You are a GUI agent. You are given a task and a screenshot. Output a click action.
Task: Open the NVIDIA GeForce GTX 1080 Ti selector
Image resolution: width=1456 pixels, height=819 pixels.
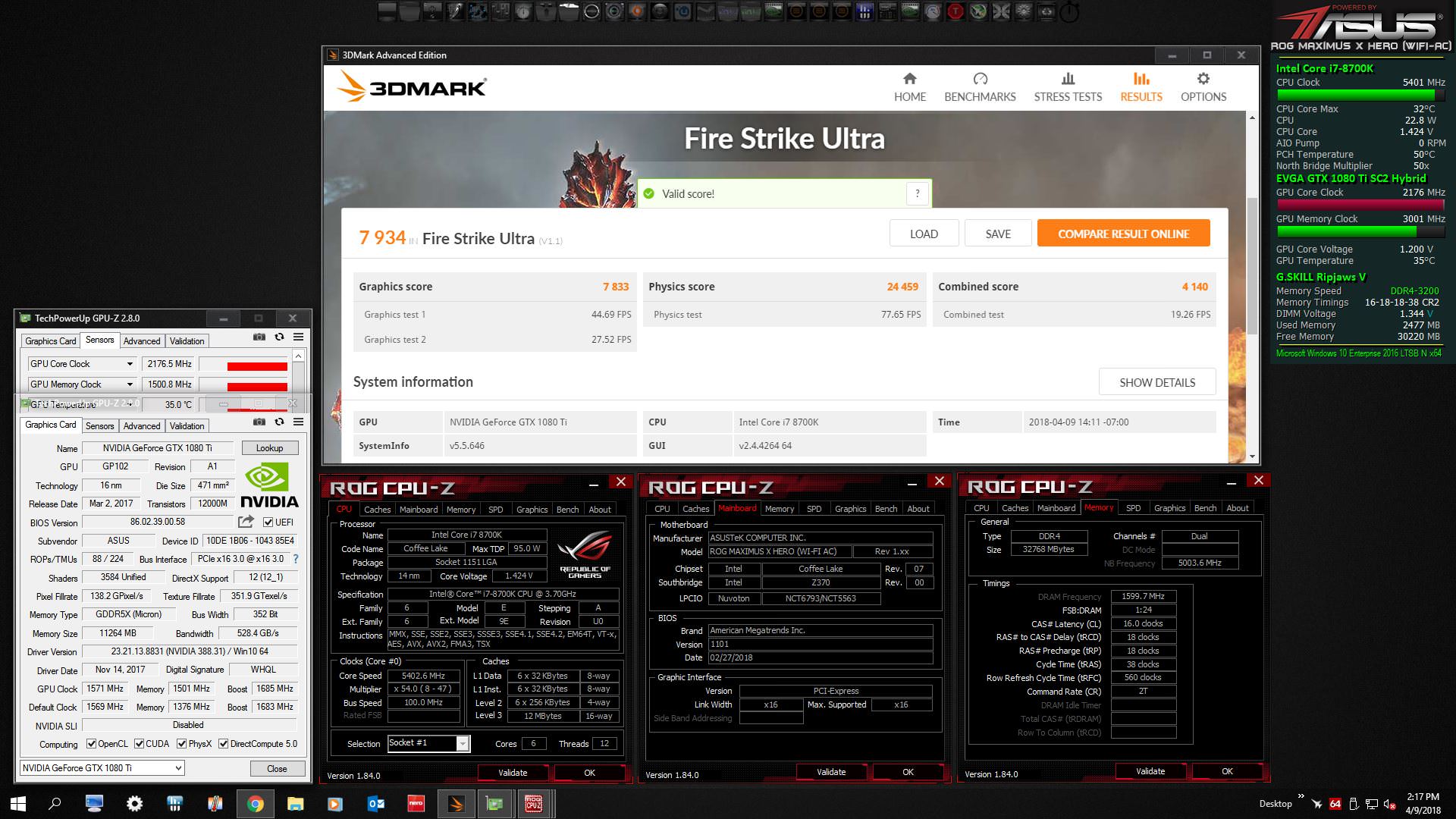(x=102, y=768)
